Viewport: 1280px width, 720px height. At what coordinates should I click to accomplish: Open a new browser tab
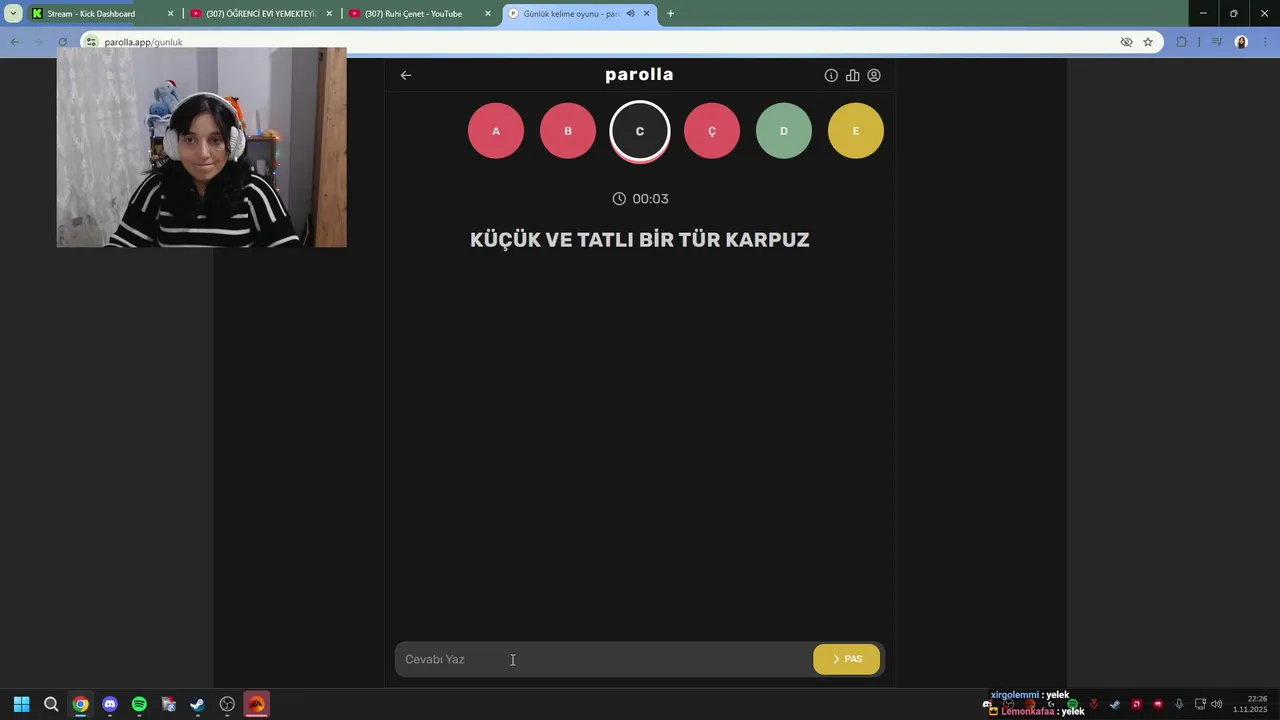pyautogui.click(x=670, y=14)
